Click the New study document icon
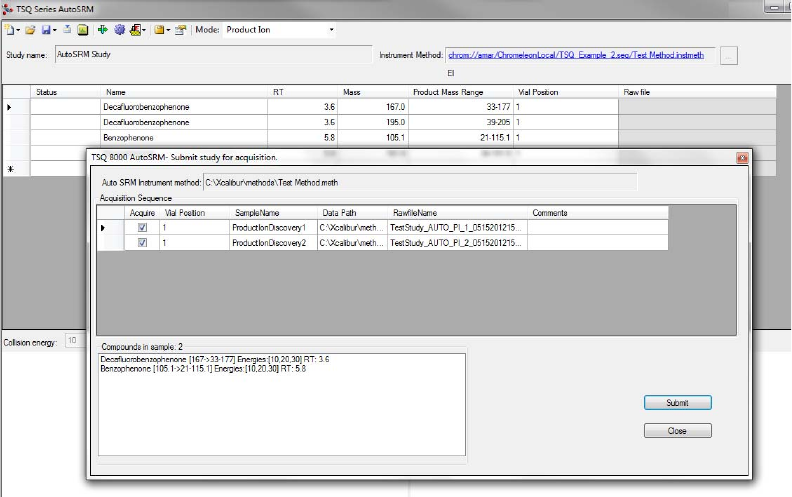The image size is (792, 497). tap(9, 30)
